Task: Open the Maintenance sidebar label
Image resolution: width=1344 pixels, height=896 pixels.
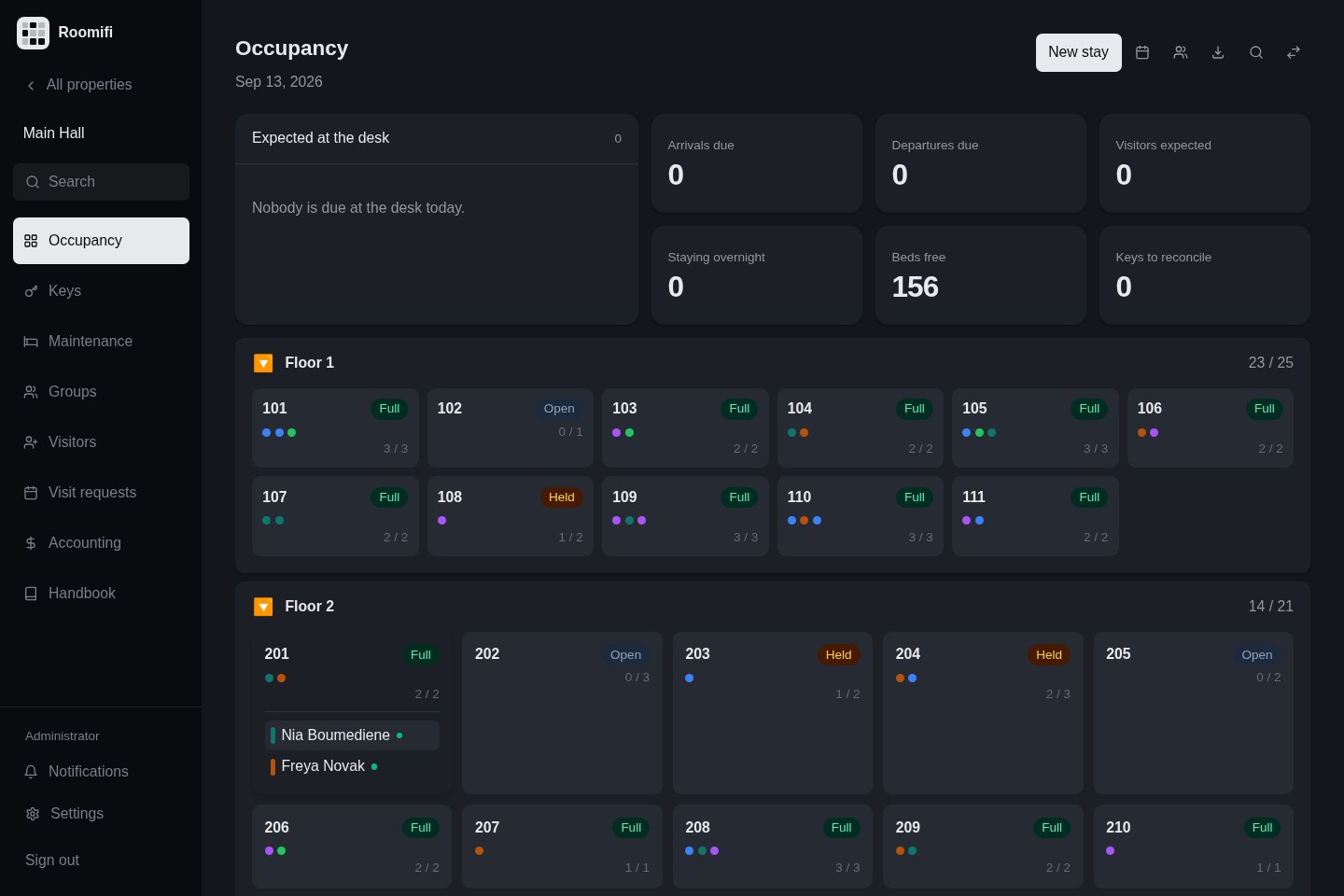Action: coord(91,342)
